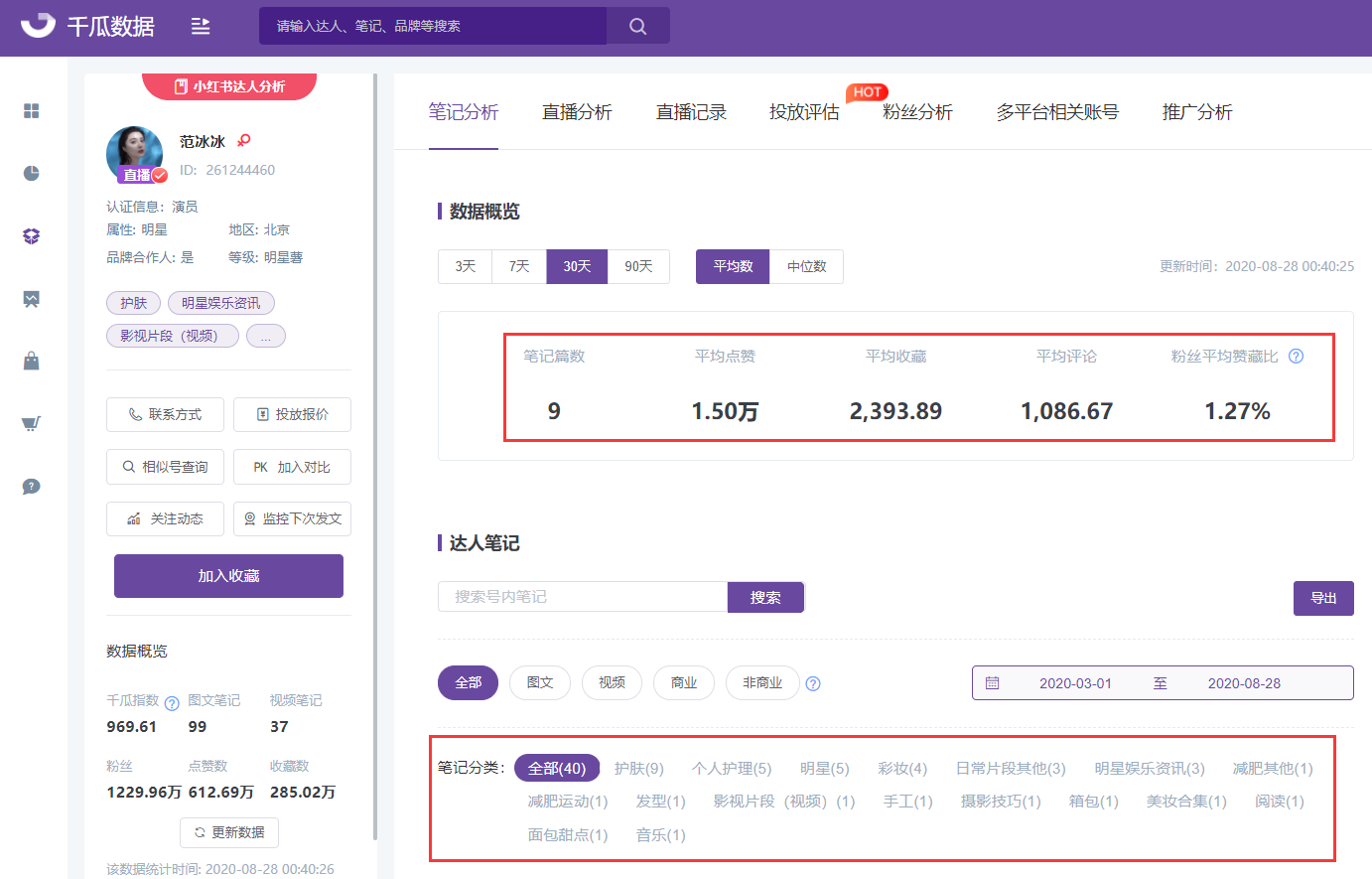1372x879 pixels.
Task: Switch to the 直播分析 tab
Action: (x=577, y=112)
